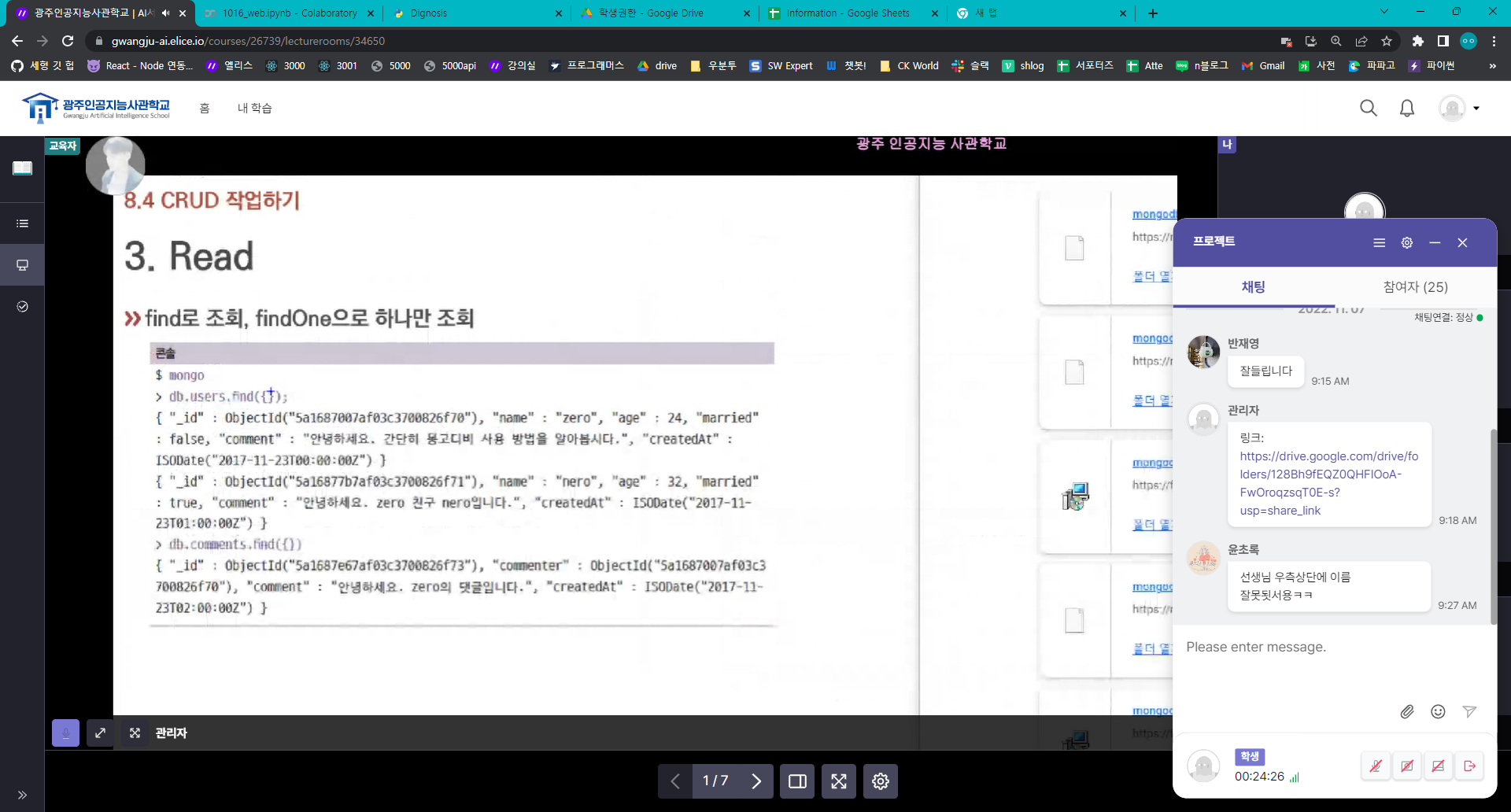1511x812 pixels.
Task: Install the app via address bar icon
Action: (x=1310, y=41)
